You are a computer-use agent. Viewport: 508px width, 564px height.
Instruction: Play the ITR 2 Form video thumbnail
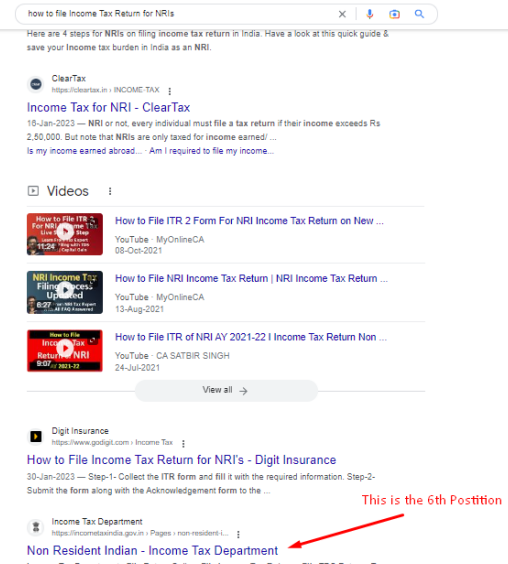(65, 234)
